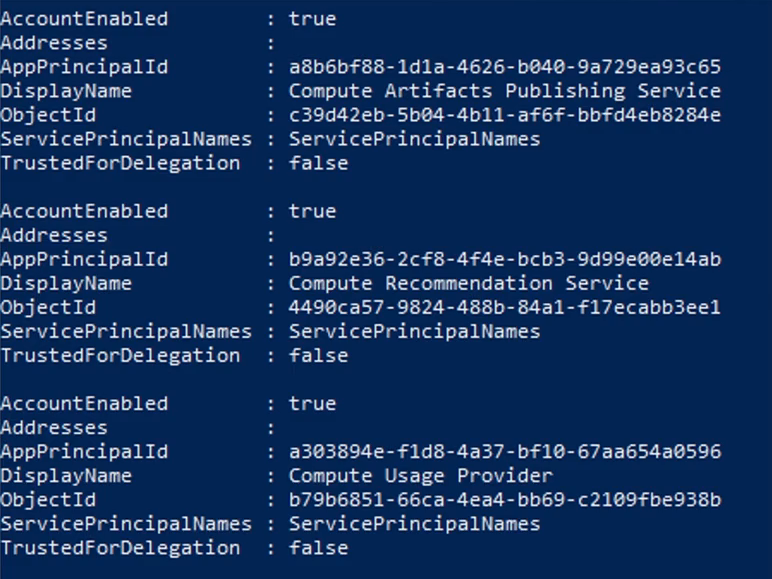The width and height of the screenshot is (772, 579).
Task: Click the Compute Recommendation Service display name
Action: [x=468, y=283]
